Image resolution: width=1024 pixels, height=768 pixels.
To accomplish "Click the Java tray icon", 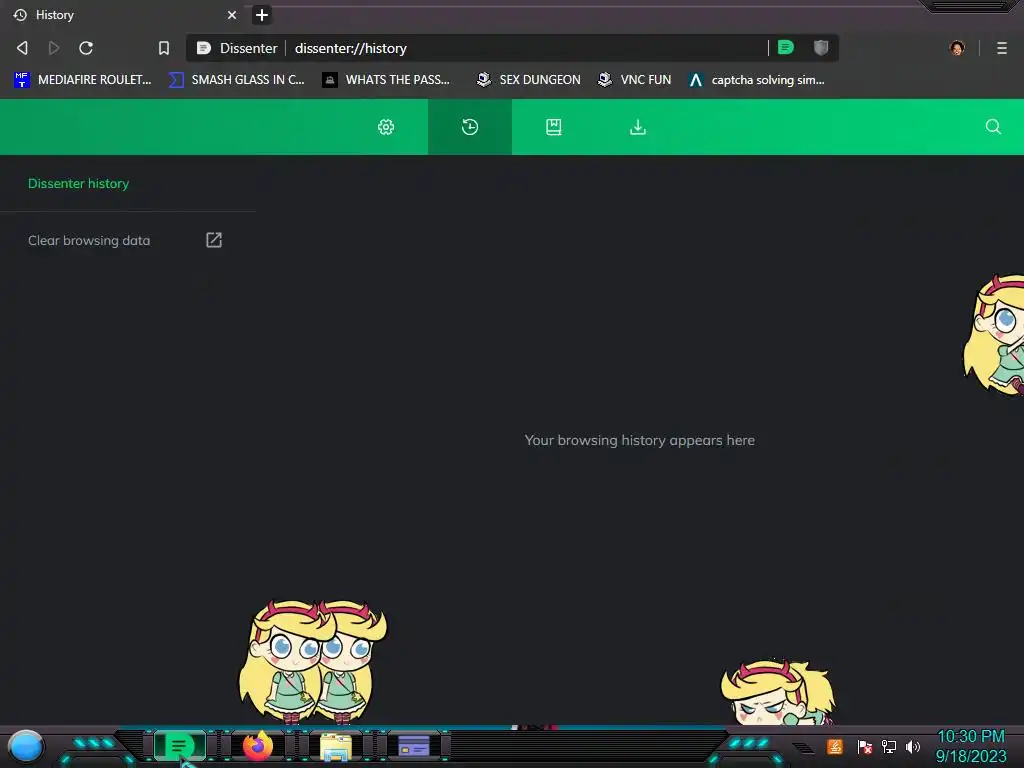I will [x=835, y=746].
